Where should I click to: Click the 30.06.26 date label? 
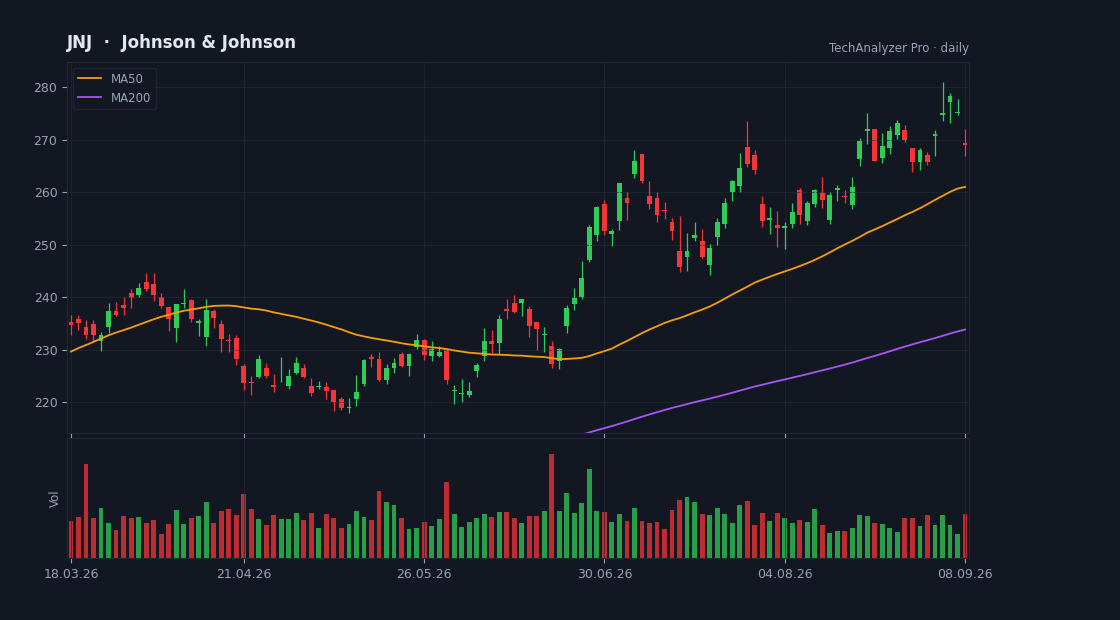[604, 574]
